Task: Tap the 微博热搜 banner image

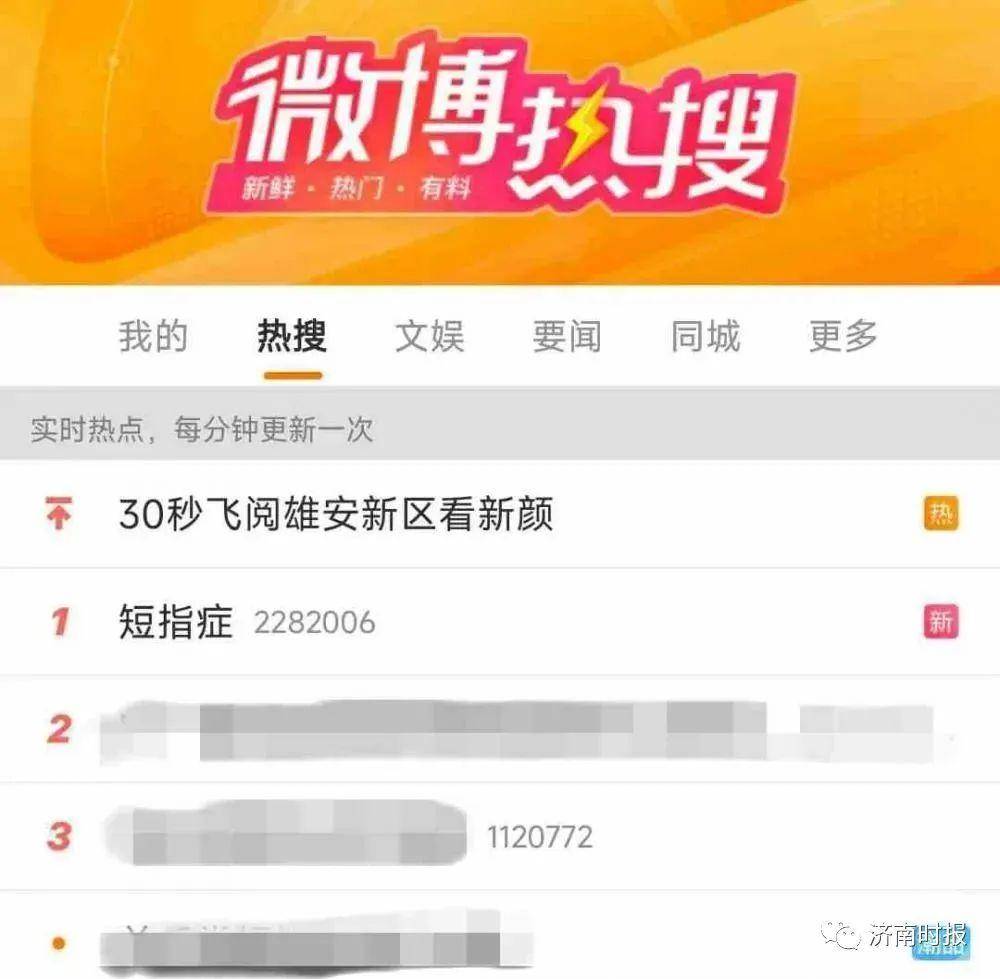Action: click(x=500, y=142)
